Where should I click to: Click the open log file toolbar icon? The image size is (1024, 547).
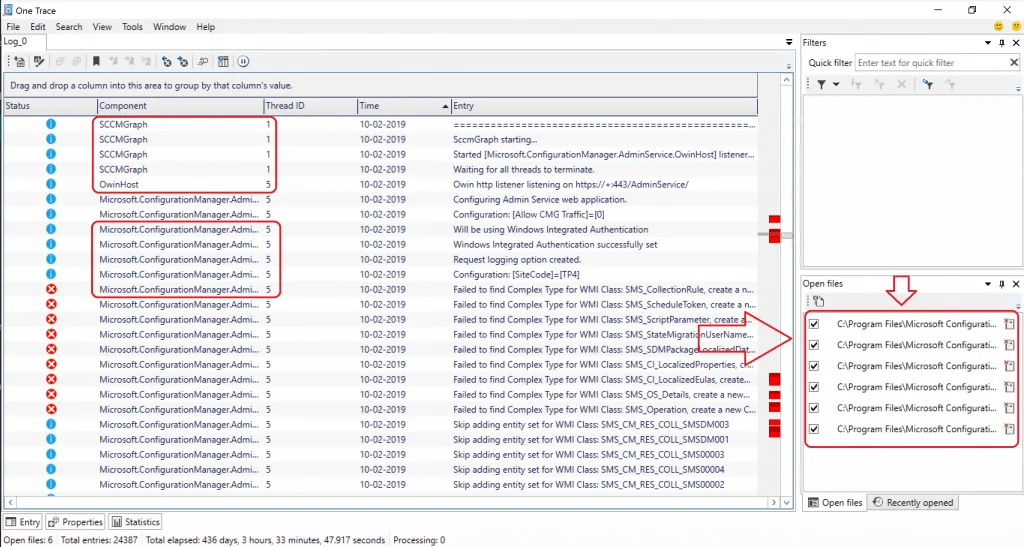(19, 61)
